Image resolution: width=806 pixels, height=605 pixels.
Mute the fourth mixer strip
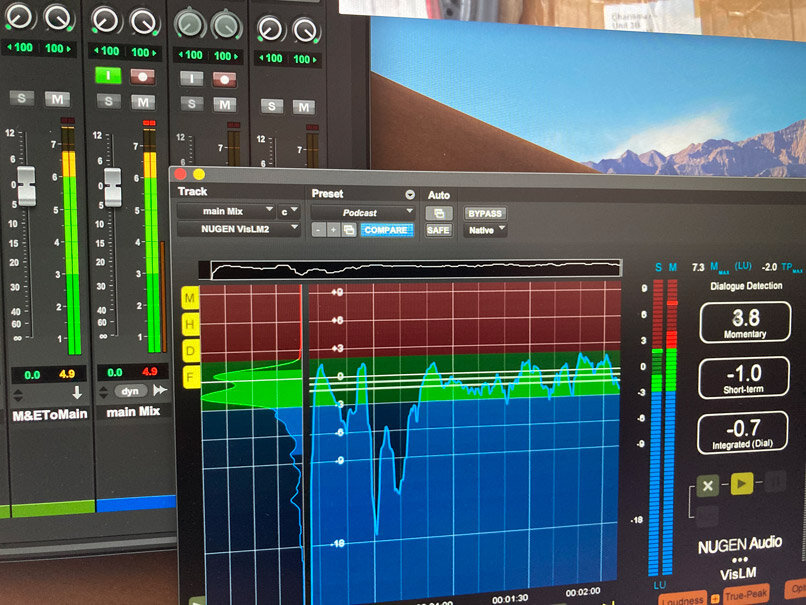pyautogui.click(x=304, y=107)
